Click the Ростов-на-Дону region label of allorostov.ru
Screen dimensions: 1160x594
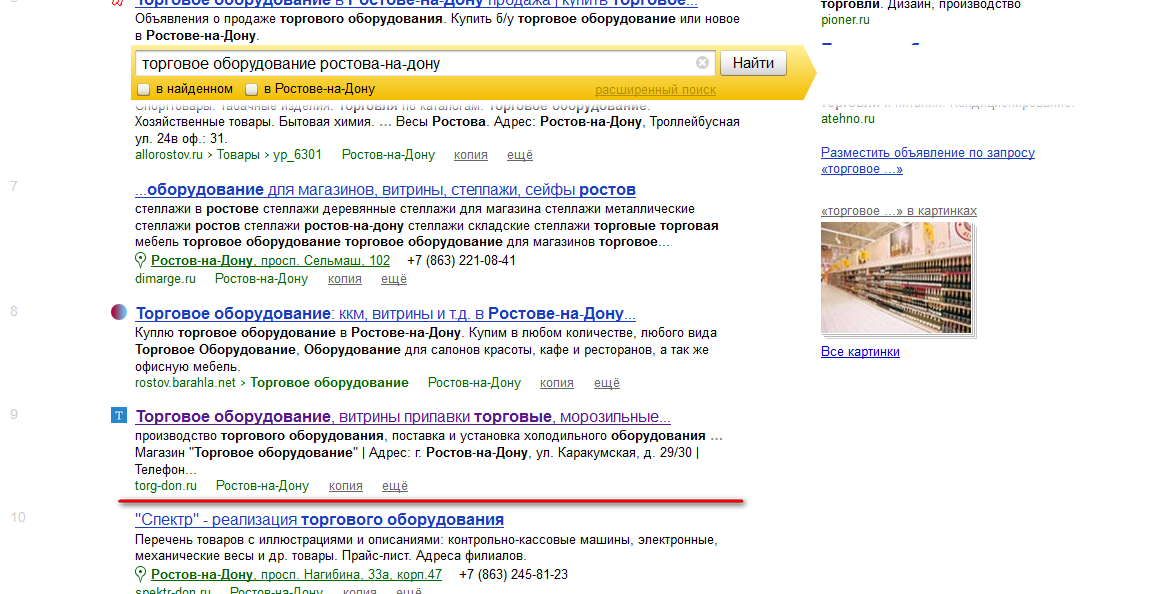pyautogui.click(x=388, y=155)
